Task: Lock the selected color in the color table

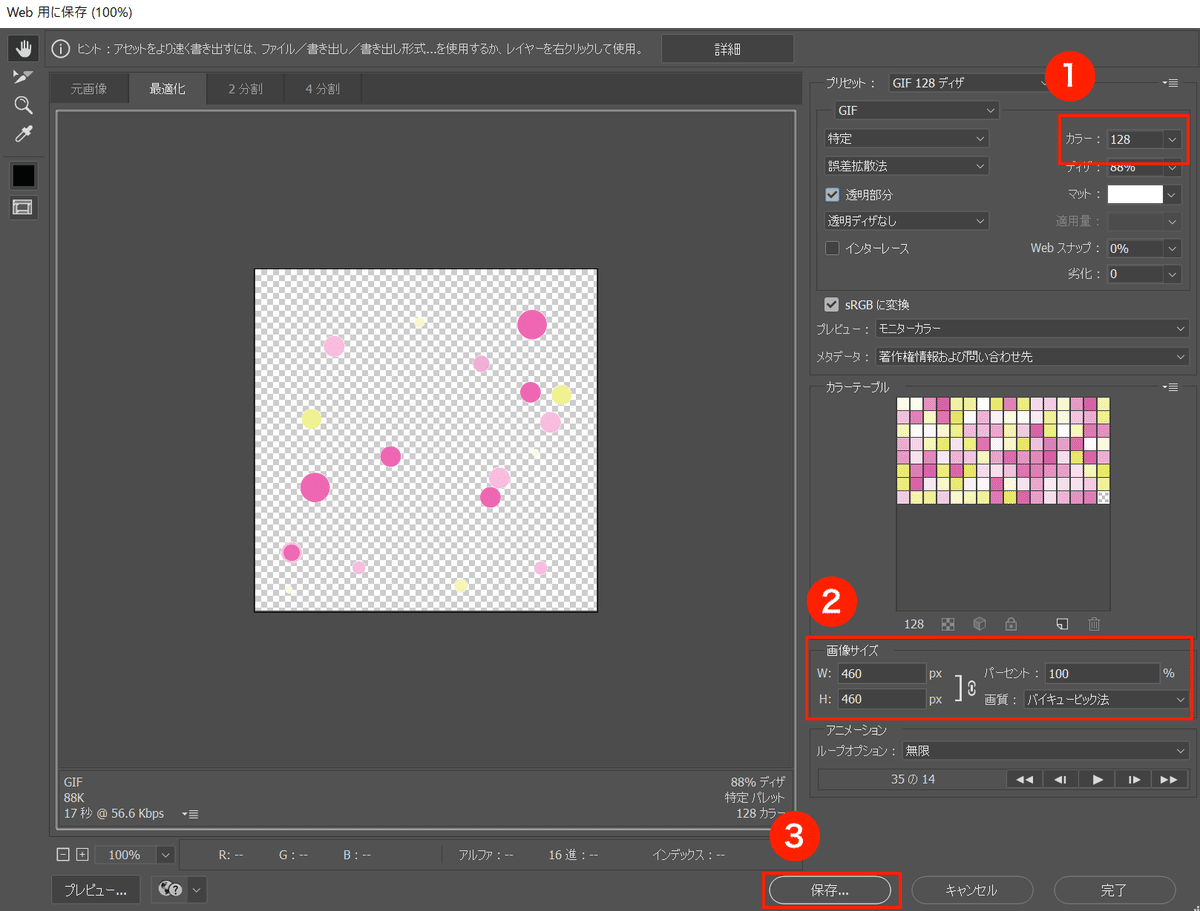Action: [x=1011, y=623]
